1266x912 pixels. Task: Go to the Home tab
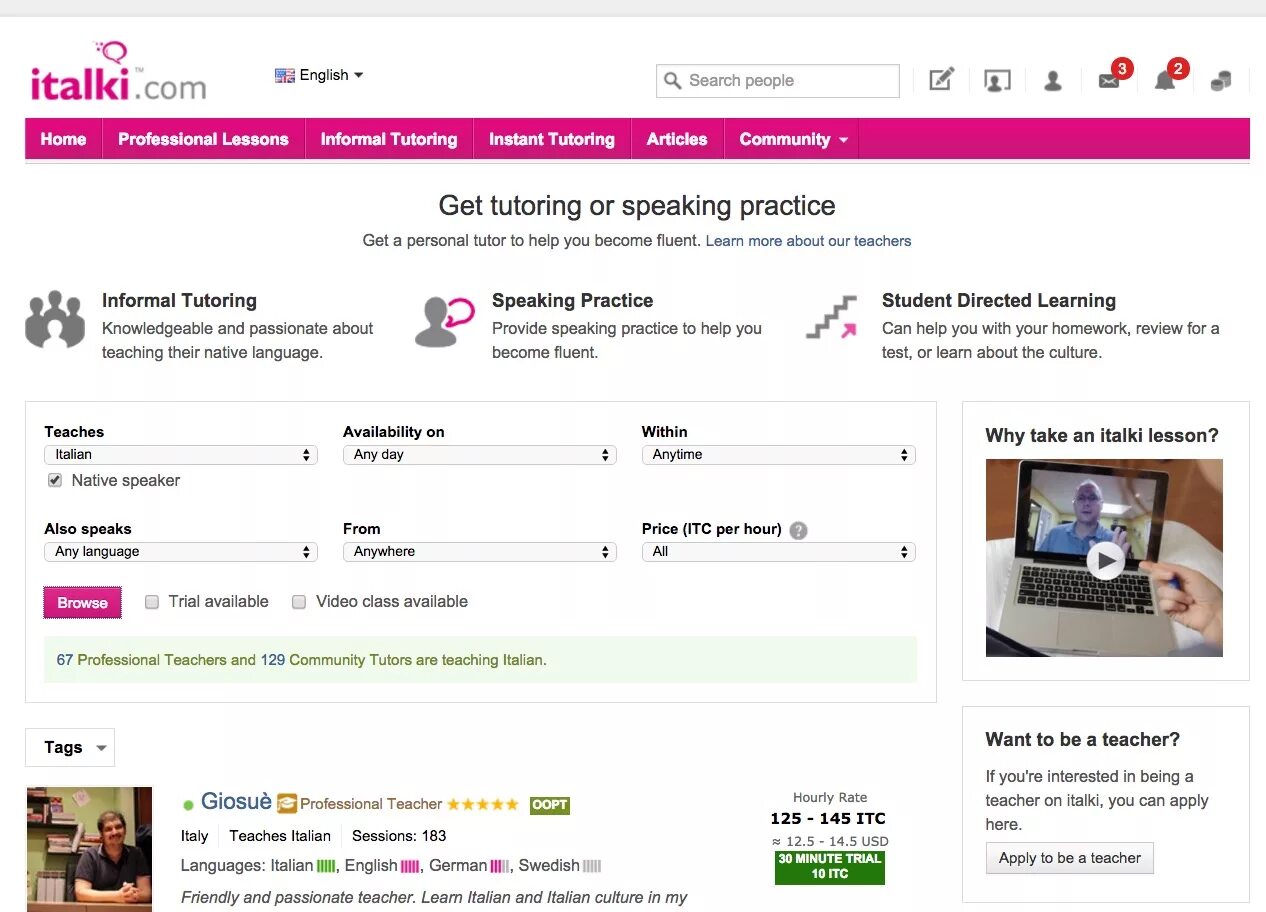tap(63, 139)
